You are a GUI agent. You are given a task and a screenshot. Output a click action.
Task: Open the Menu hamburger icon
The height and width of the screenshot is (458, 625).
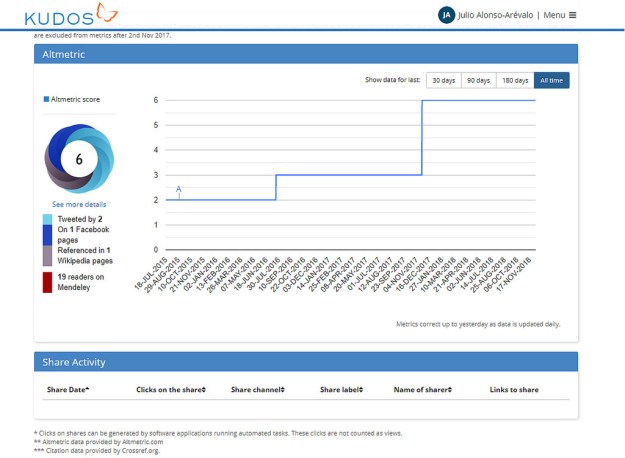tap(573, 15)
